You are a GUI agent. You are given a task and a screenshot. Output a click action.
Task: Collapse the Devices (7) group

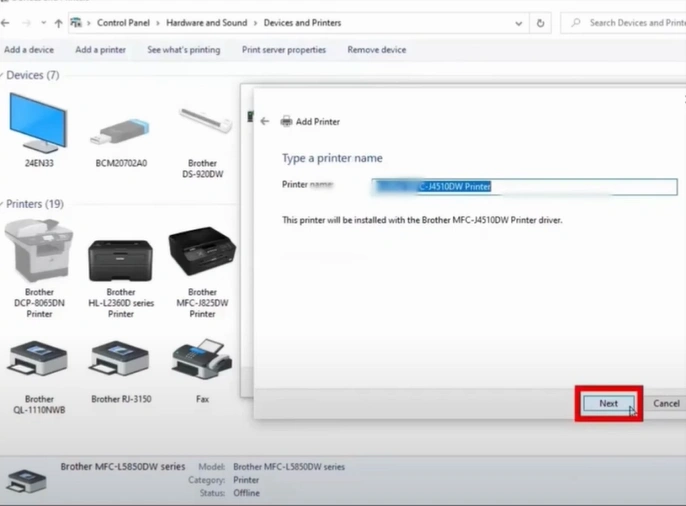pyautogui.click(x=4, y=76)
